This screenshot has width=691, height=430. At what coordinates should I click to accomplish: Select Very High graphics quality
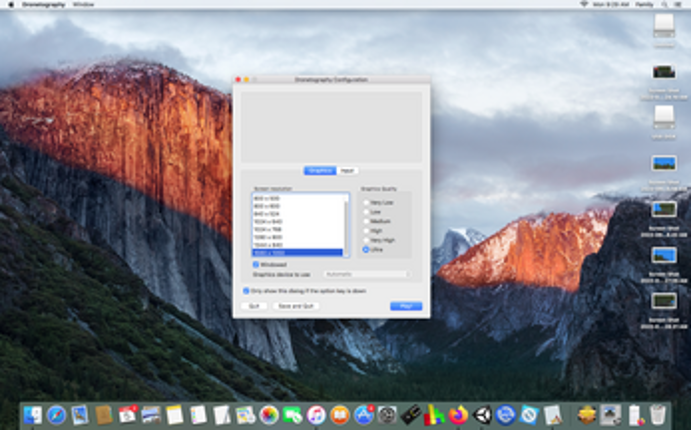pos(366,240)
